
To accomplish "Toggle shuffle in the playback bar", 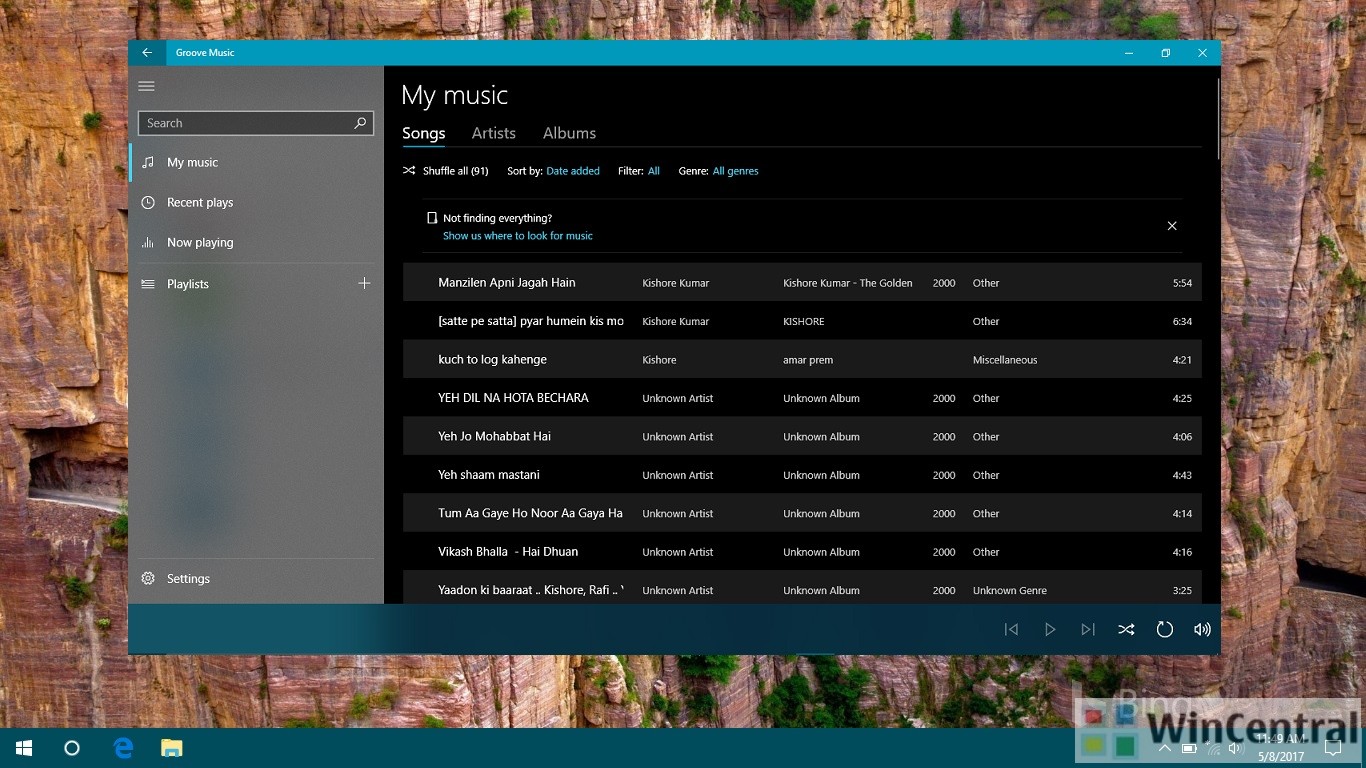I will pyautogui.click(x=1126, y=629).
